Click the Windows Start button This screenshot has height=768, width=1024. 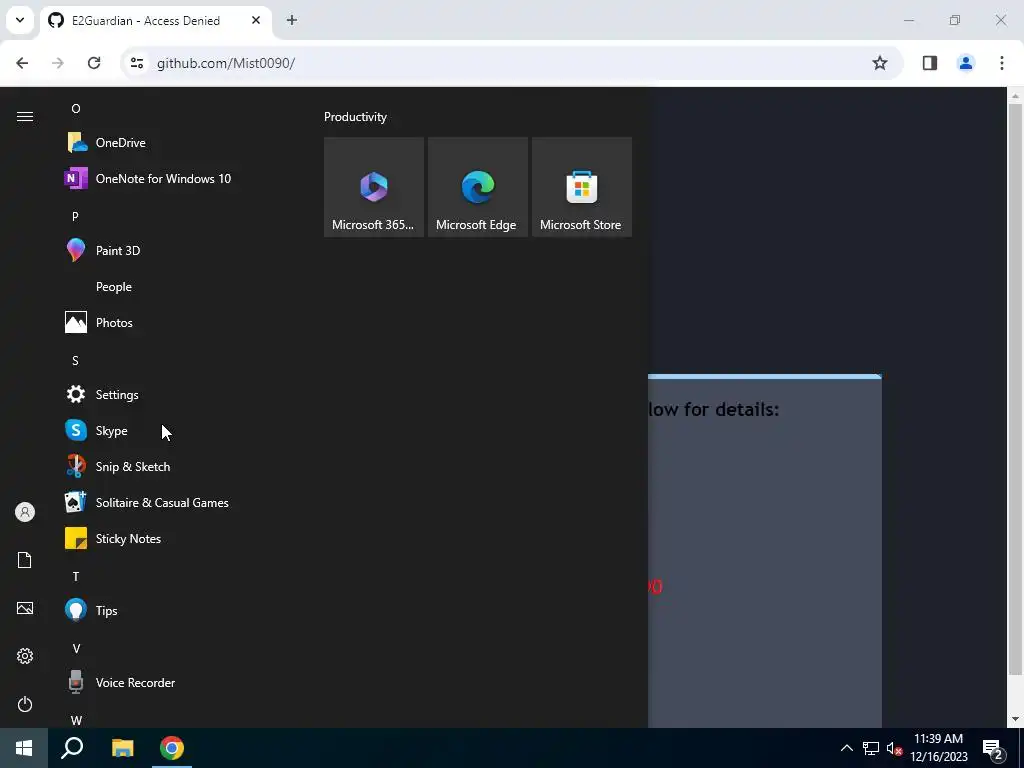tap(24, 748)
